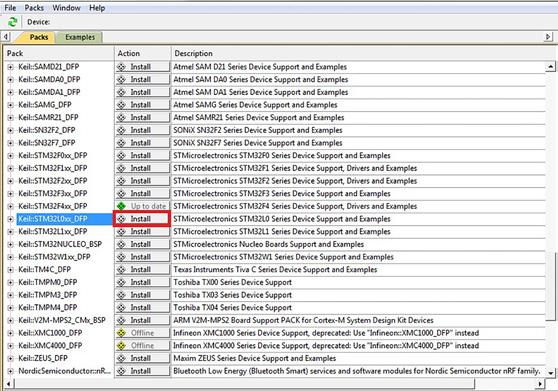The width and height of the screenshot is (558, 391).
Task: Expand the Keil::TM4C_DFP tree node
Action: tap(10, 270)
